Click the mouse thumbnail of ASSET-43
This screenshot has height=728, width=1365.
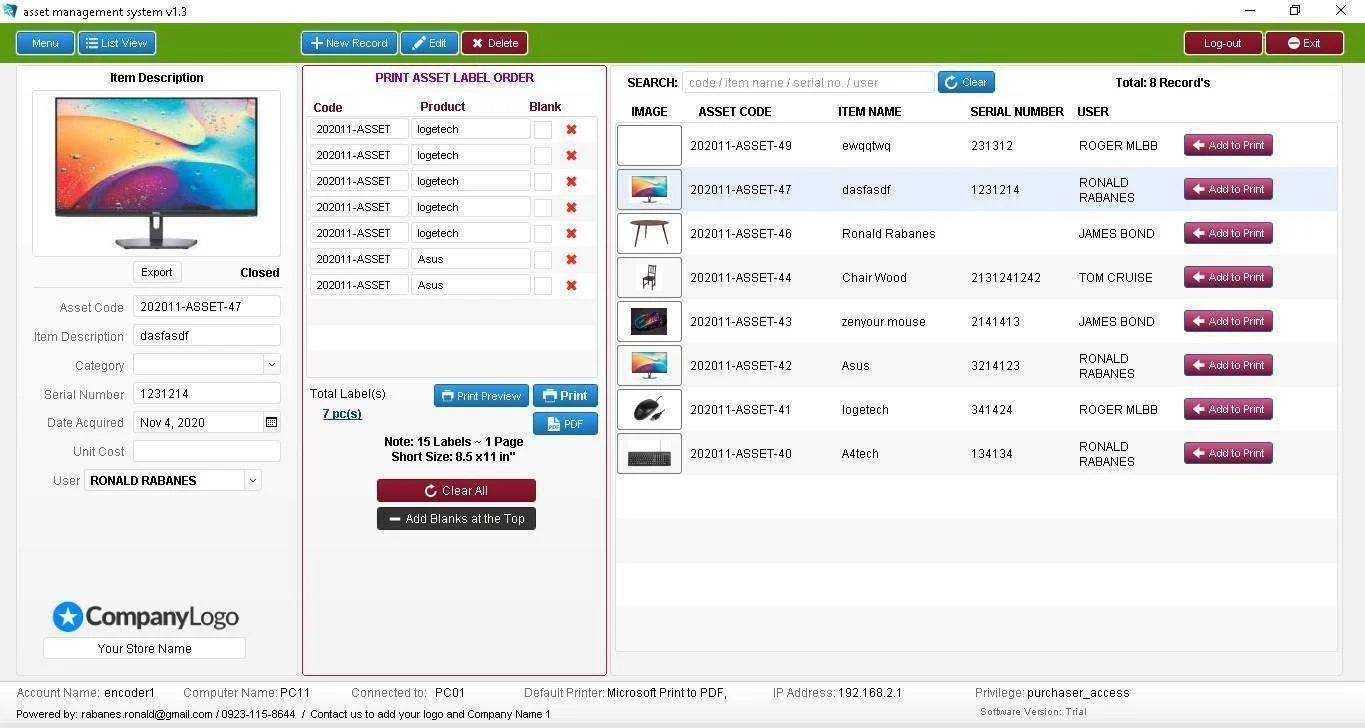point(649,321)
